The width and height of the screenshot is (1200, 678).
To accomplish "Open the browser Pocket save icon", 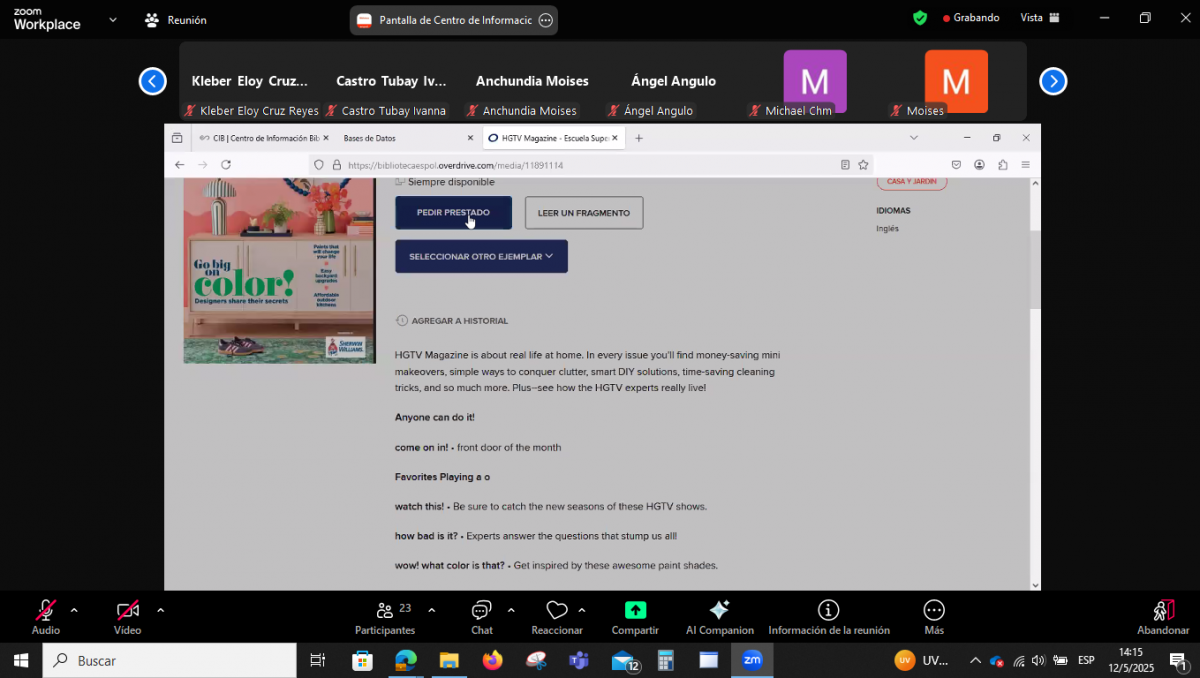I will 956,165.
